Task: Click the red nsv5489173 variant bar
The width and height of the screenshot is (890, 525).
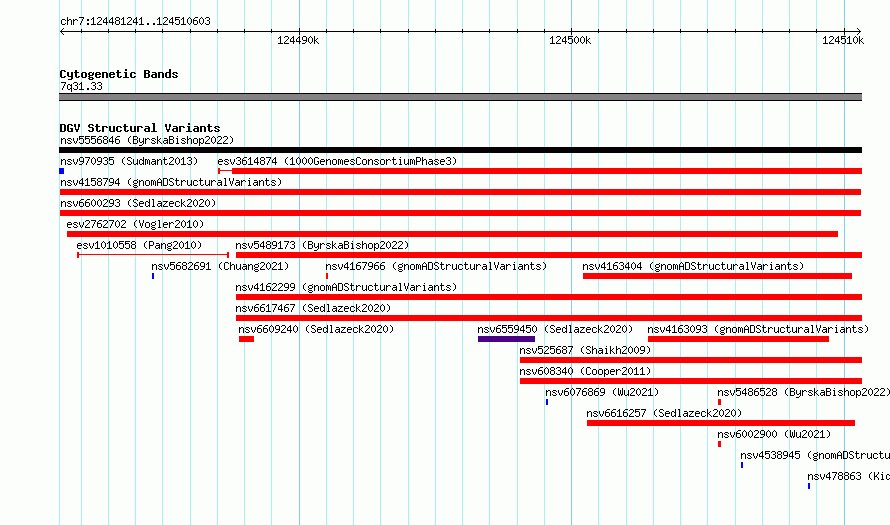Action: [549, 255]
